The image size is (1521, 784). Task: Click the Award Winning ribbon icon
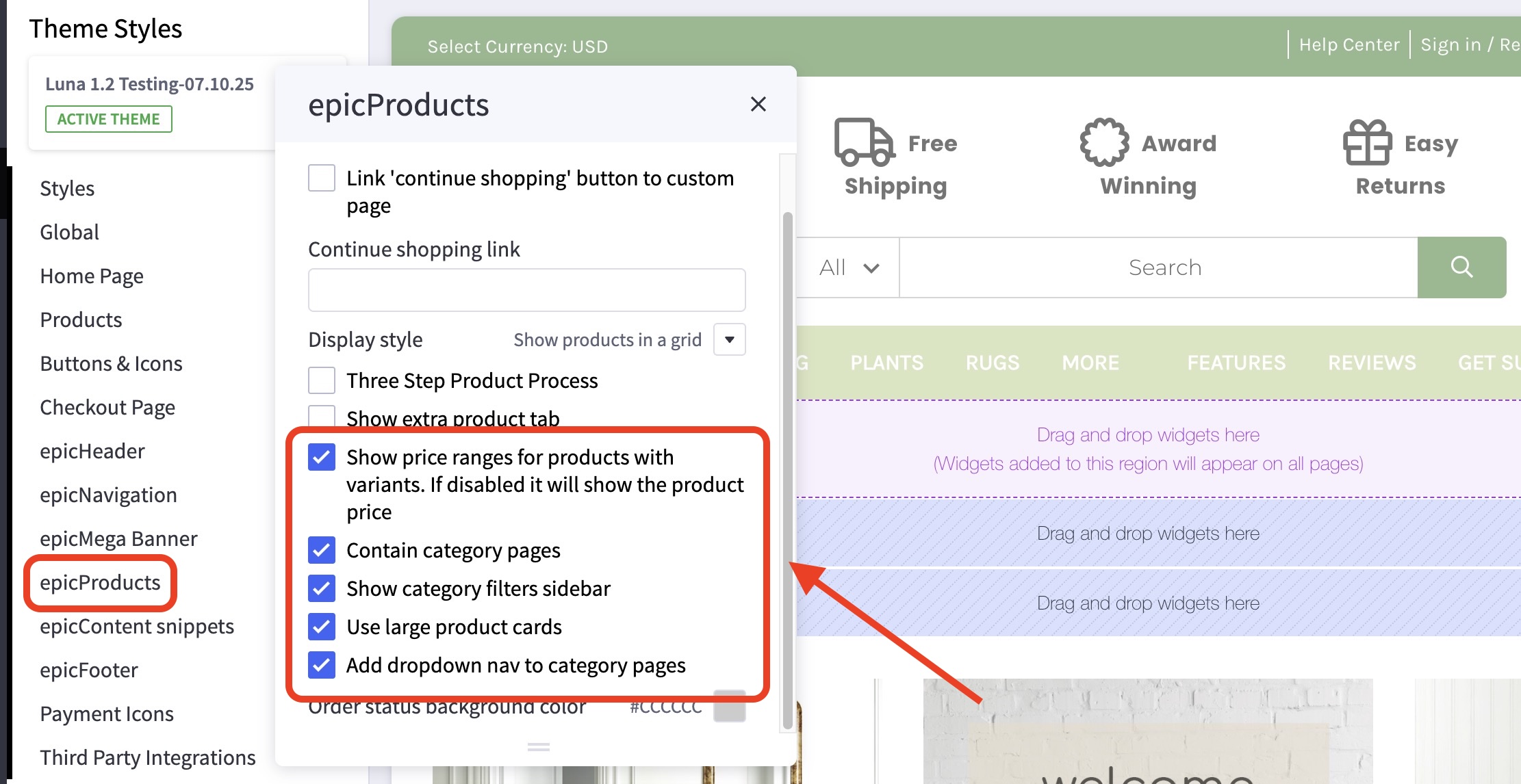click(x=1103, y=142)
